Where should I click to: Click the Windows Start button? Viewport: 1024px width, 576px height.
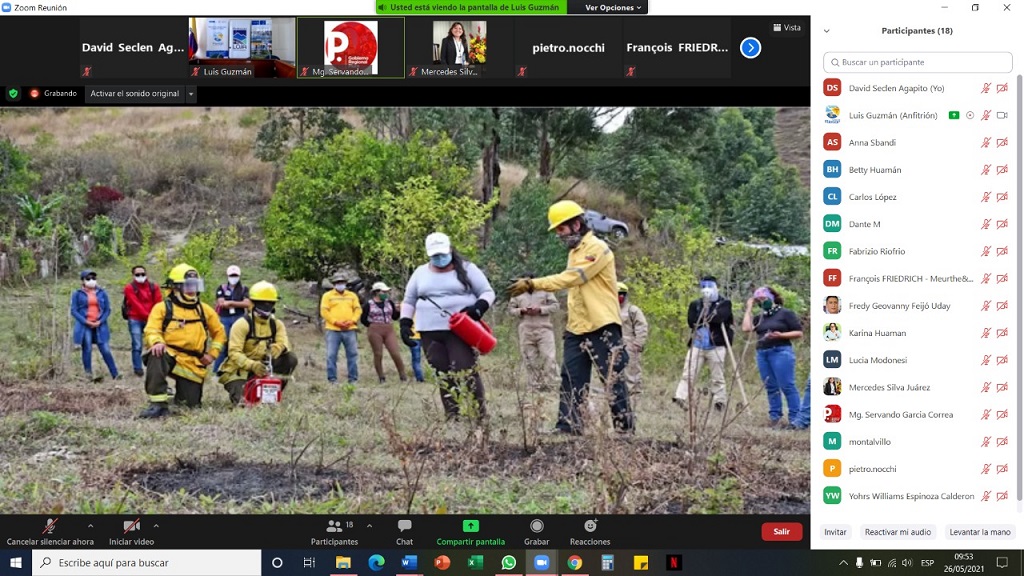[x=16, y=562]
